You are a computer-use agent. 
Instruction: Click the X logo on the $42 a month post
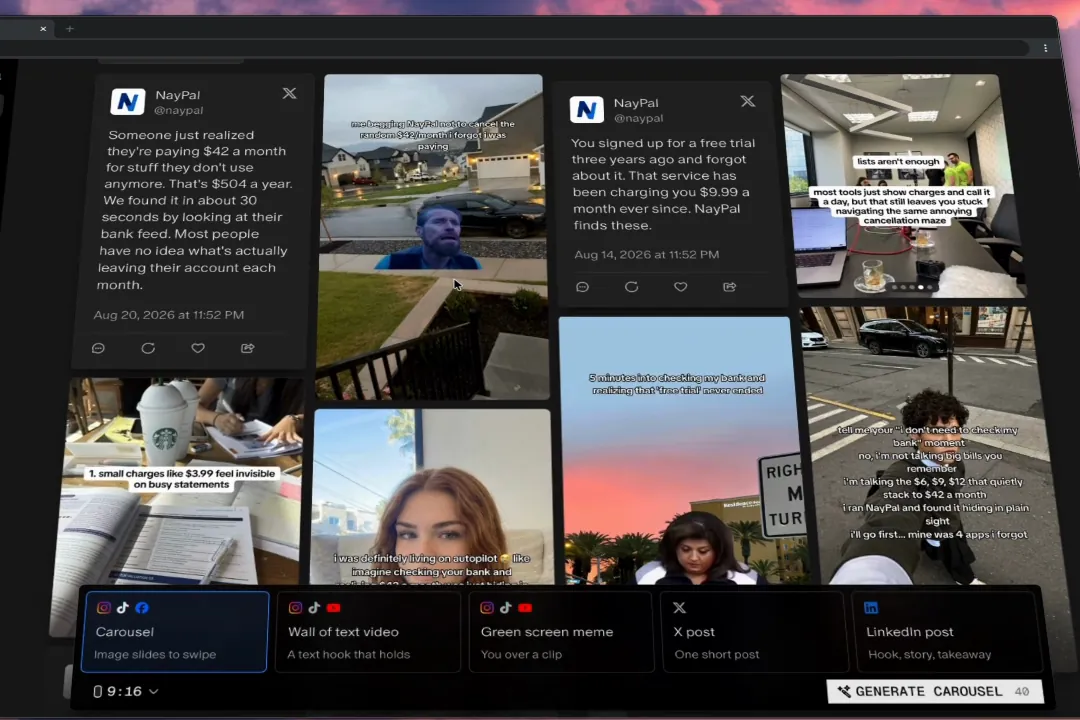pos(289,93)
